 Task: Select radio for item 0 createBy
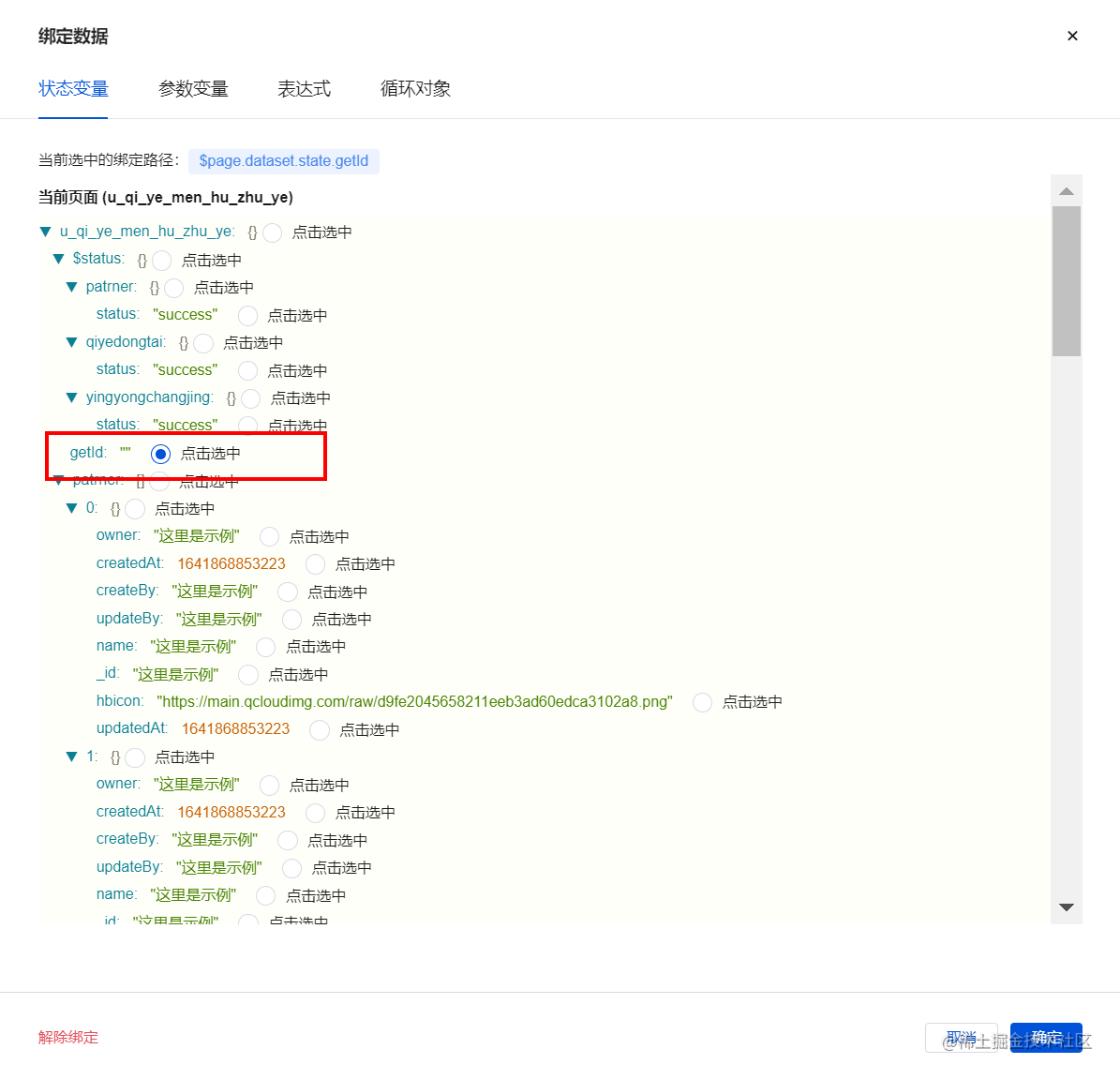[x=288, y=592]
